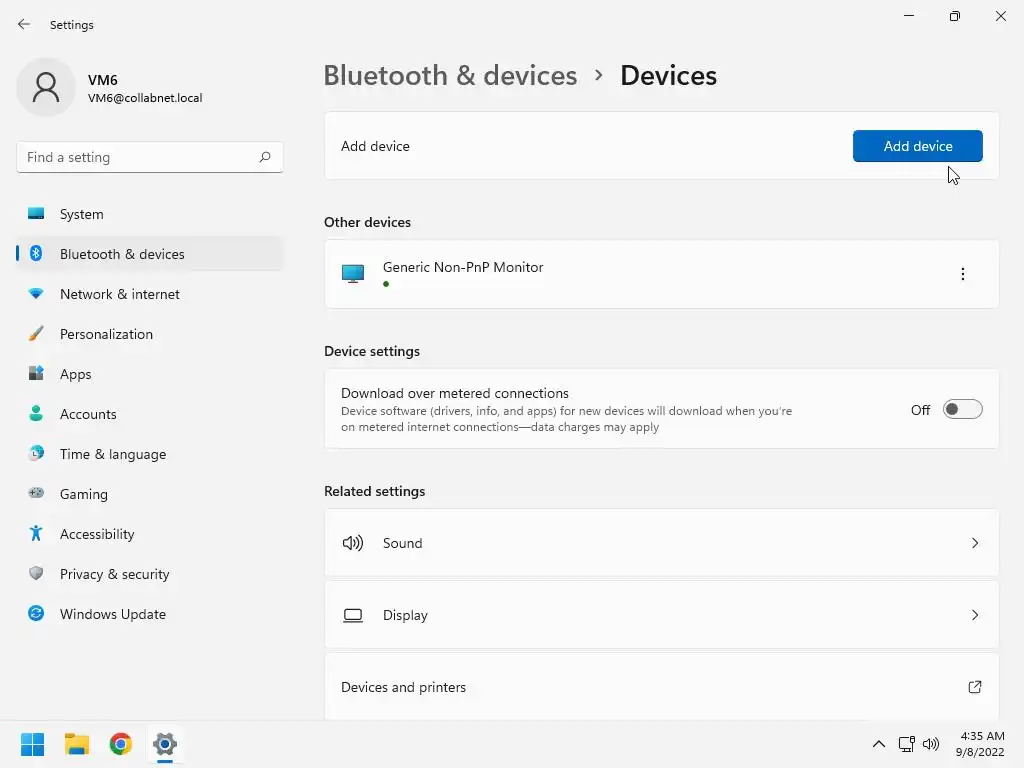The image size is (1024, 768).
Task: Click the Find a setting search box
Action: (x=140, y=157)
